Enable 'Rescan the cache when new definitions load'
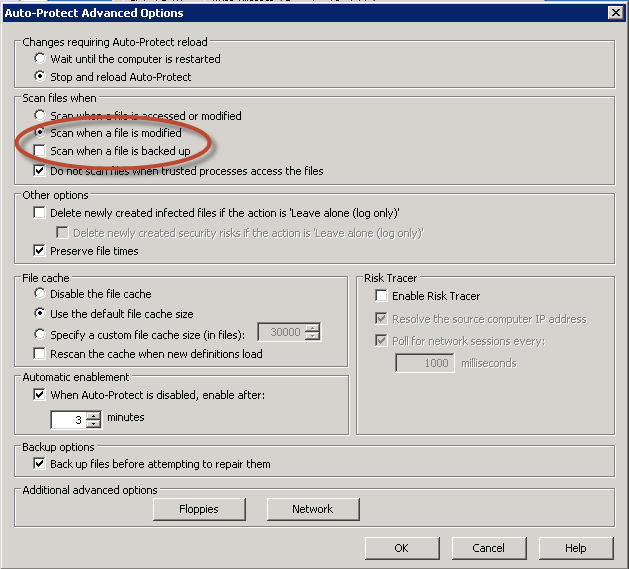Viewport: 629px width, 569px height. pos(40,354)
